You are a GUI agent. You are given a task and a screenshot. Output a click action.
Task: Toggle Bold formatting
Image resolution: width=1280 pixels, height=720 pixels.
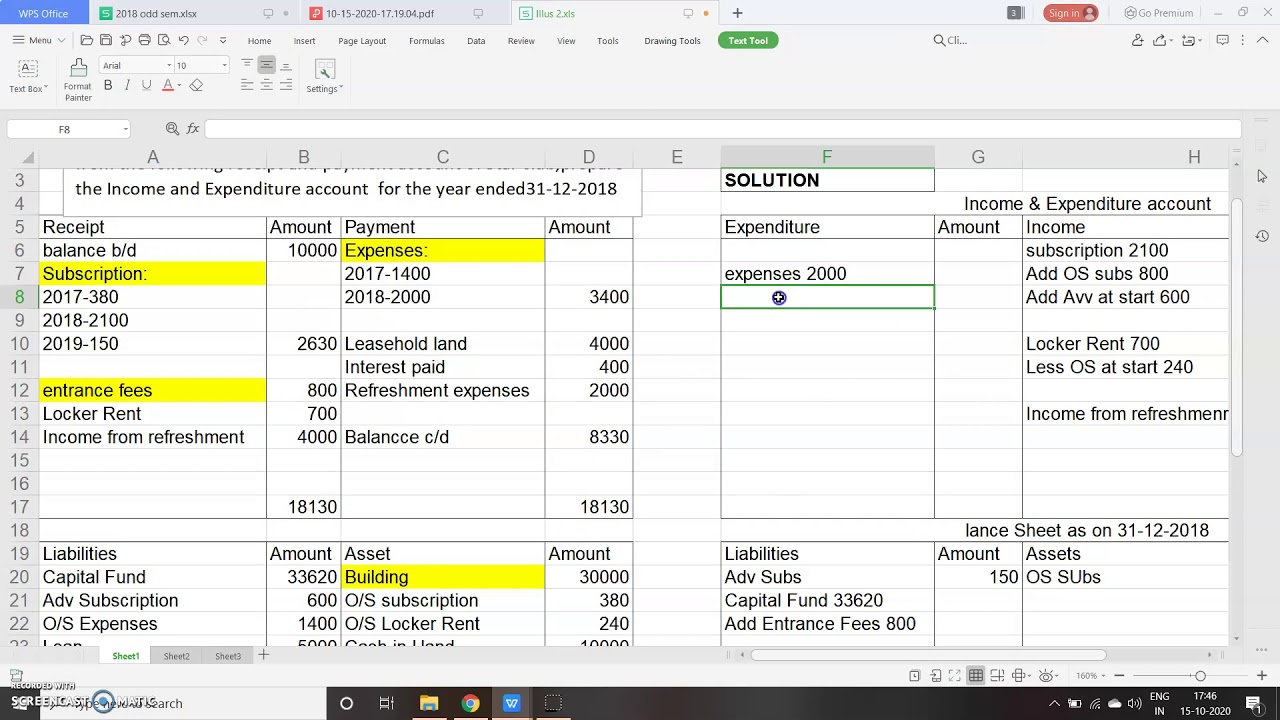[108, 86]
